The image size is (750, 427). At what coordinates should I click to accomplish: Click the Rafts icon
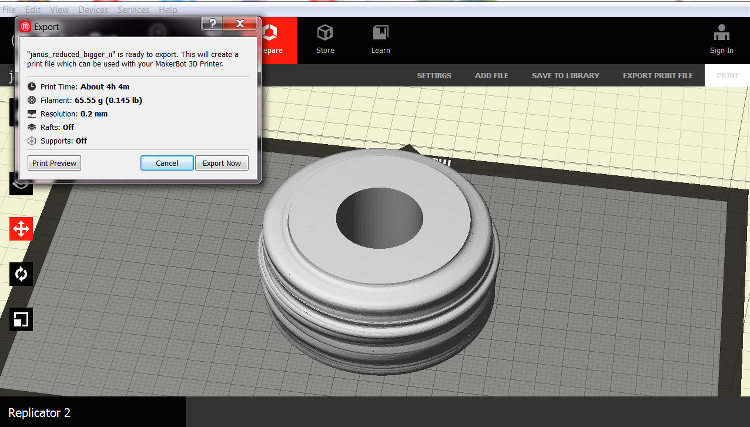click(x=32, y=127)
